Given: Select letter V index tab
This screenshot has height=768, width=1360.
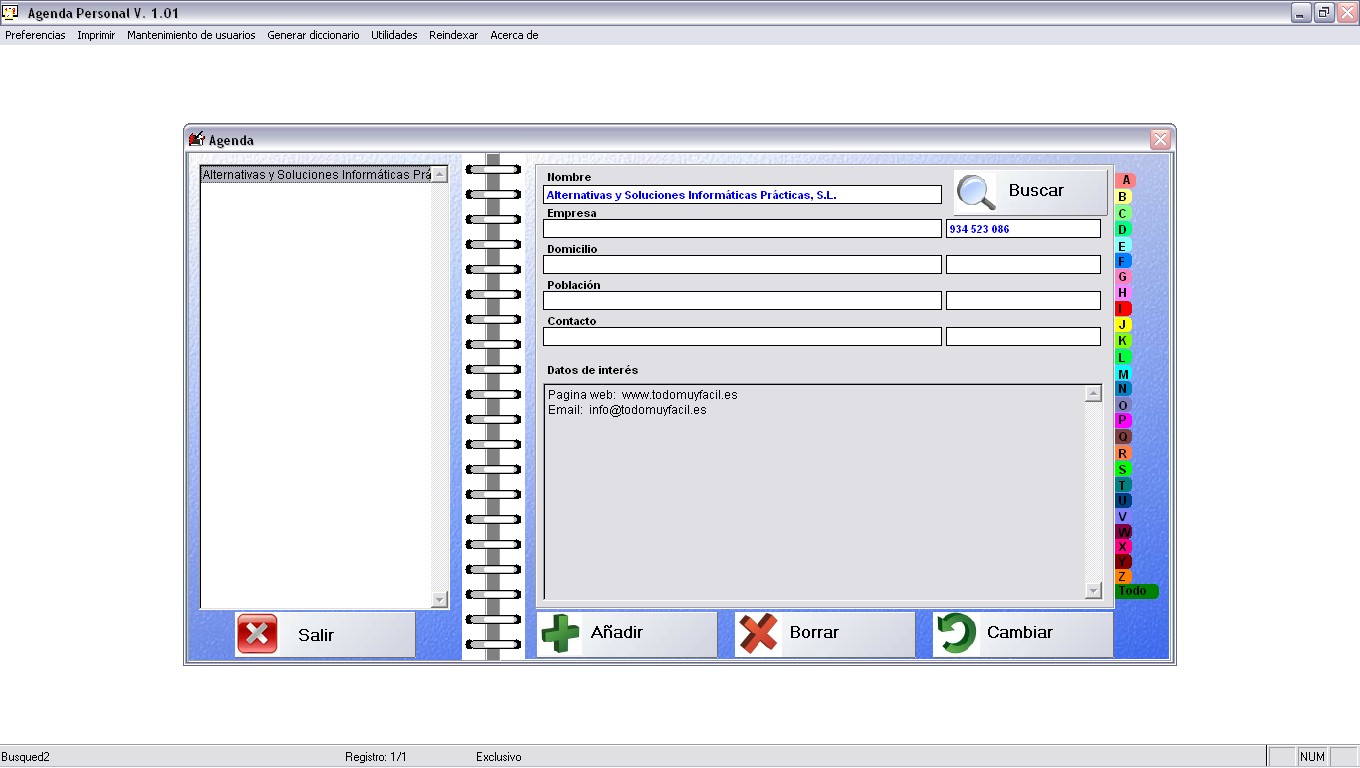Looking at the screenshot, I should [x=1123, y=516].
